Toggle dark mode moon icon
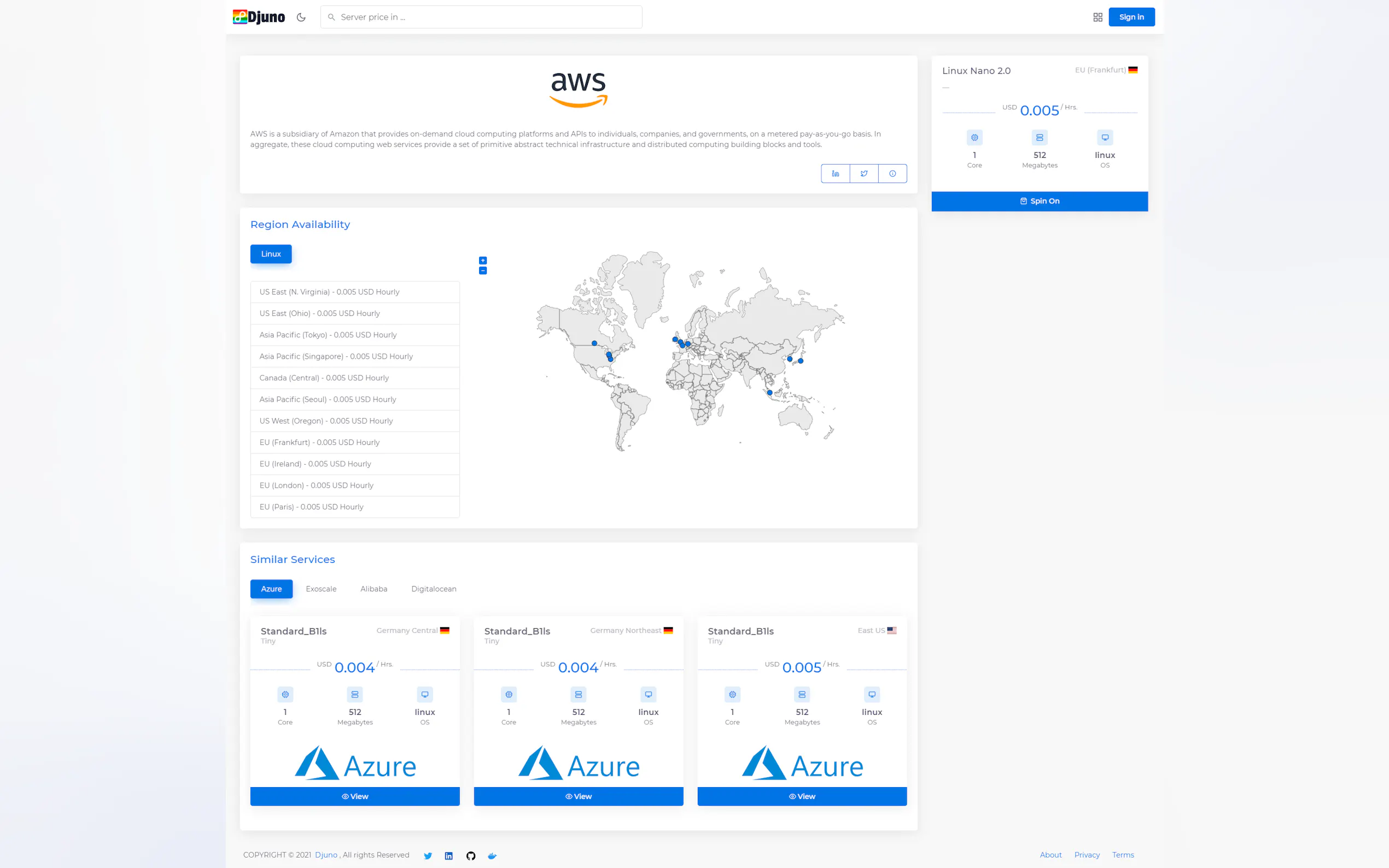This screenshot has width=1389, height=868. coord(301,17)
